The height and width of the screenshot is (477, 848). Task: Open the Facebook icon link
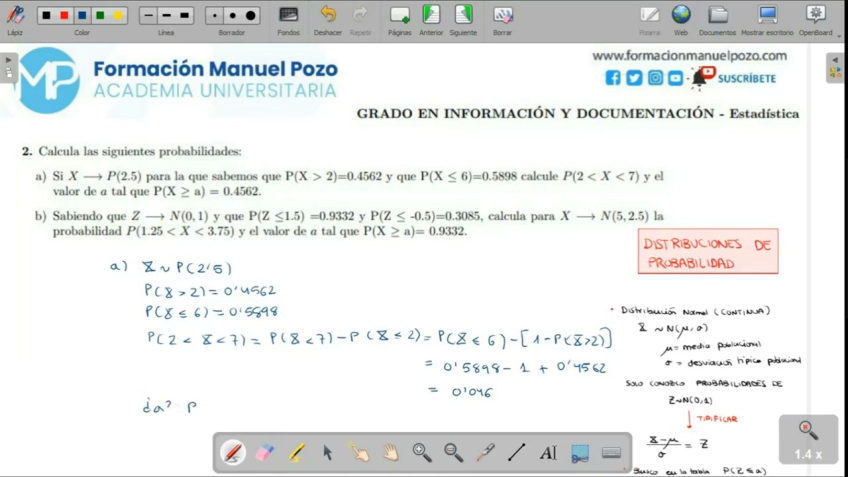613,78
